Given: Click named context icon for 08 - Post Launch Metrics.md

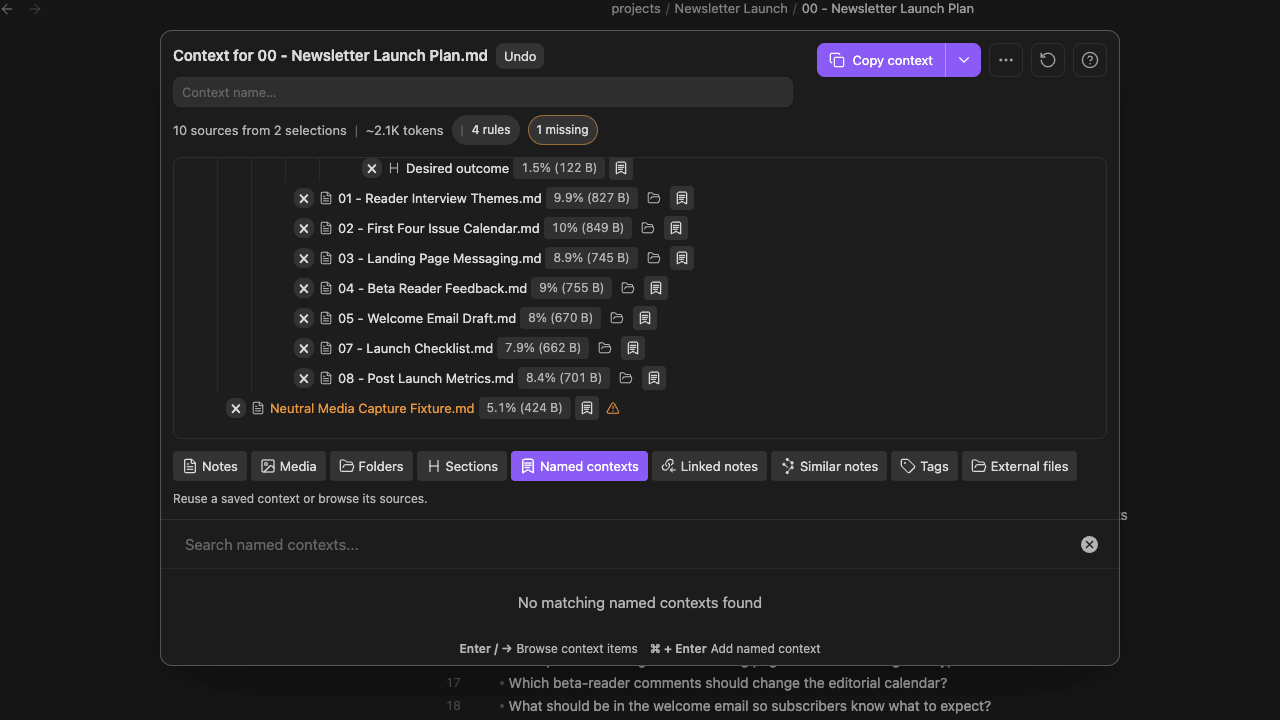Looking at the screenshot, I should pyautogui.click(x=654, y=378).
